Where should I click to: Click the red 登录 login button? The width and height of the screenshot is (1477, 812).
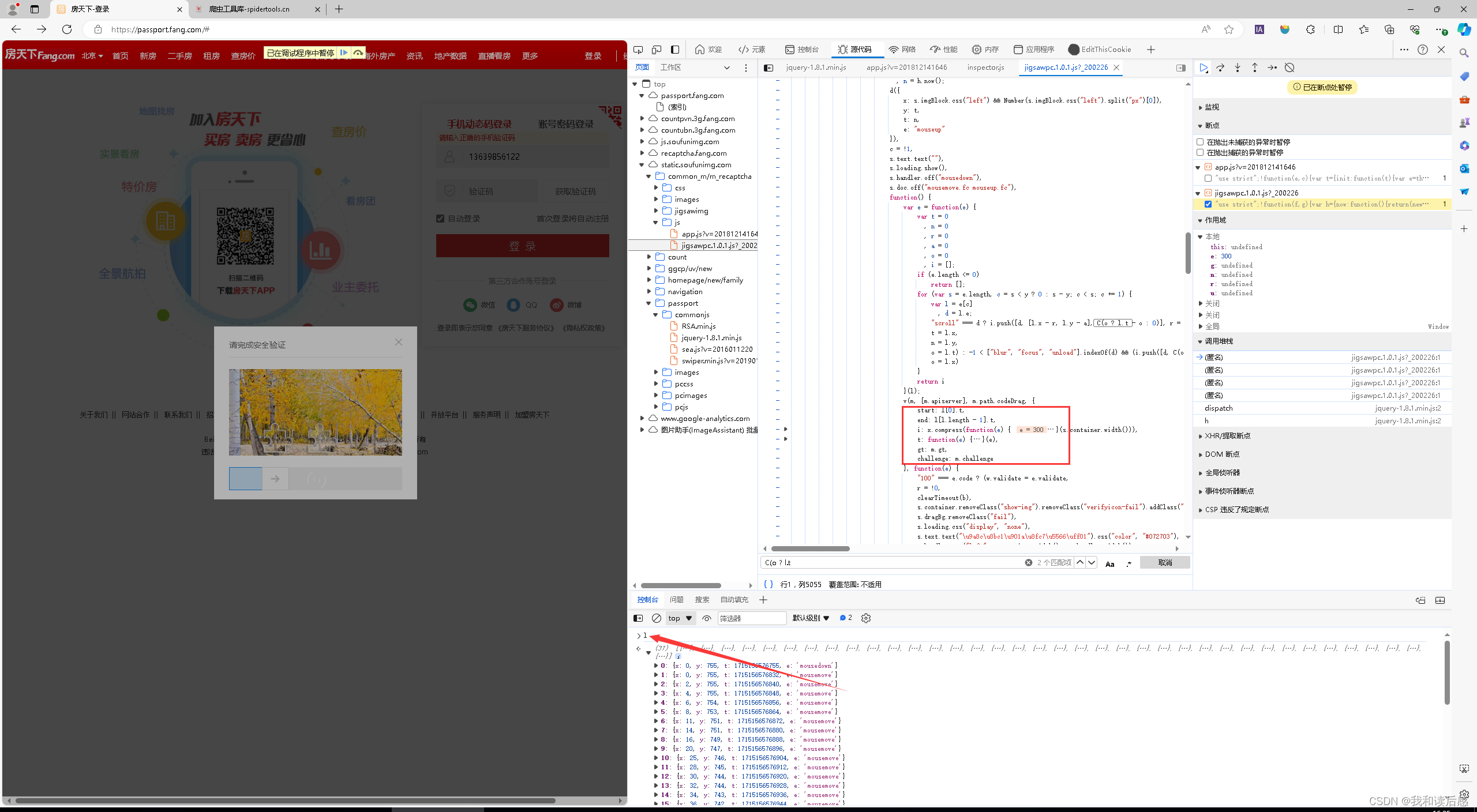[522, 246]
